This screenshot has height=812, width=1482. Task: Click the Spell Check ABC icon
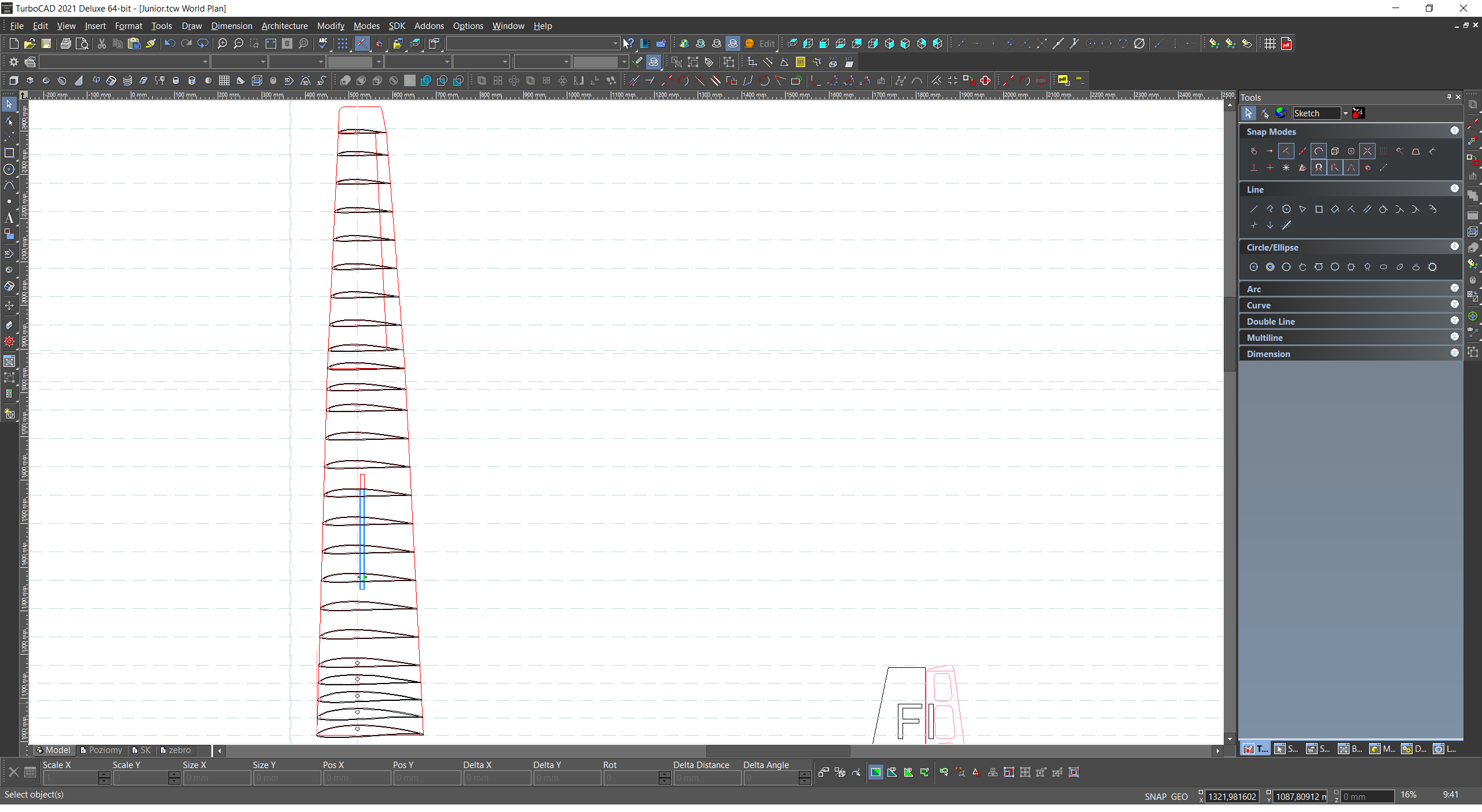point(323,43)
